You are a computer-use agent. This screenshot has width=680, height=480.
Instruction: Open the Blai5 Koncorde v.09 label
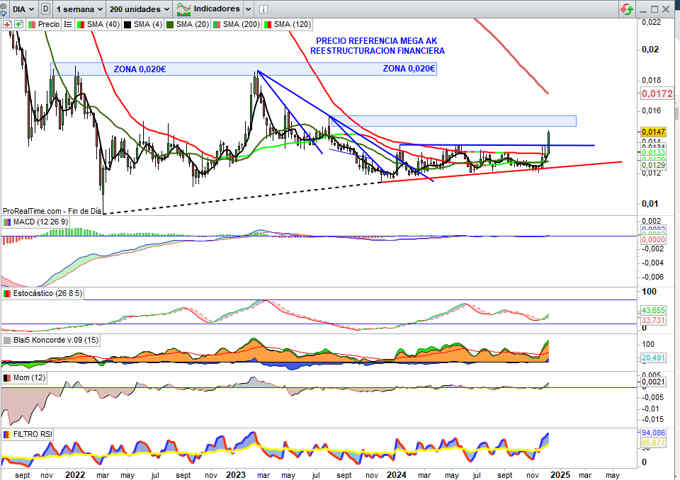click(x=53, y=340)
